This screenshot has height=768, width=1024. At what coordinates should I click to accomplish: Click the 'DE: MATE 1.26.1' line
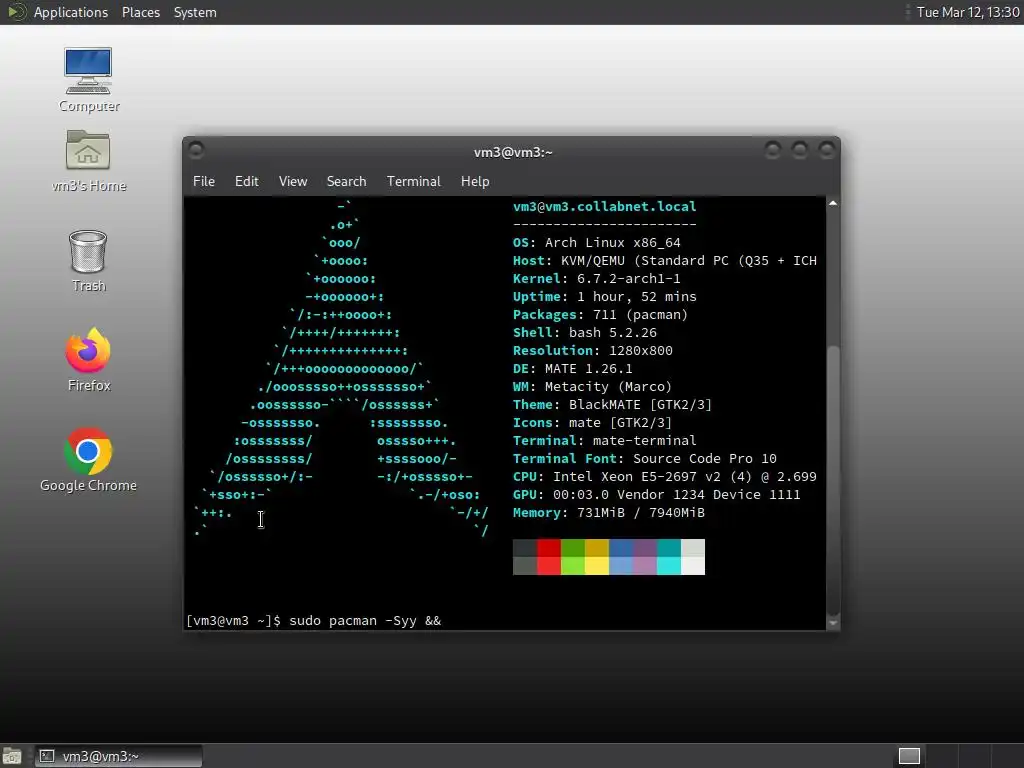point(573,368)
